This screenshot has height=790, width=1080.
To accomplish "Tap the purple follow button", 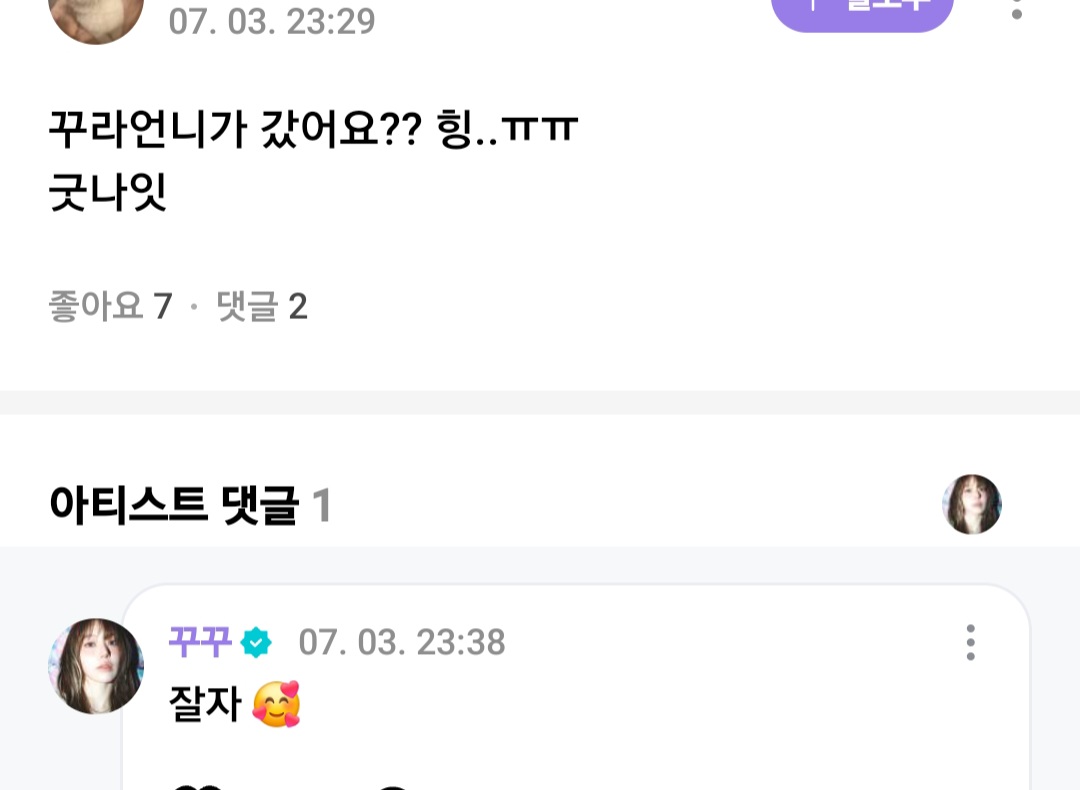I will point(862,12).
